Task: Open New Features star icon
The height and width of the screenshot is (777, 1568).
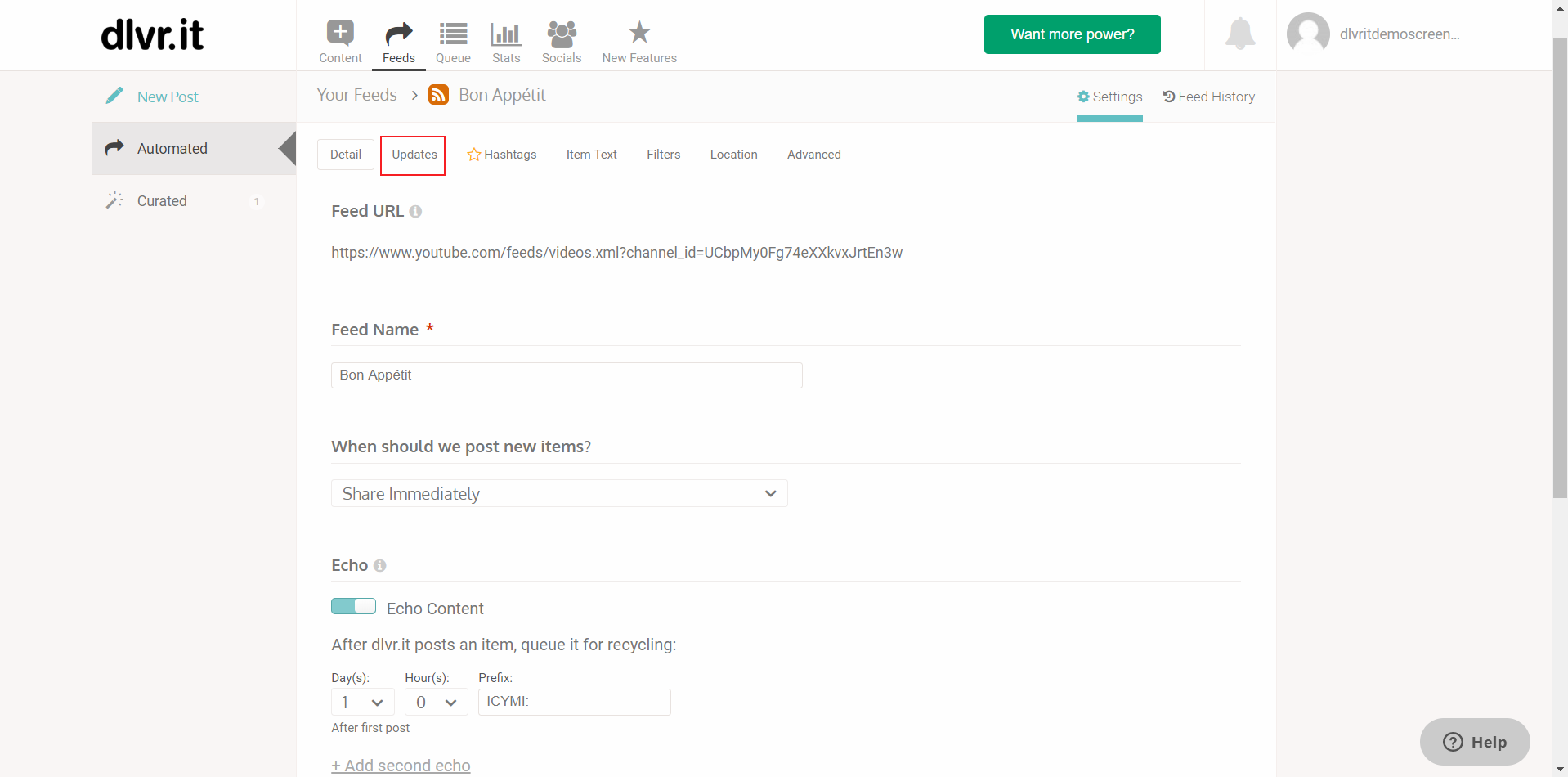Action: point(639,33)
